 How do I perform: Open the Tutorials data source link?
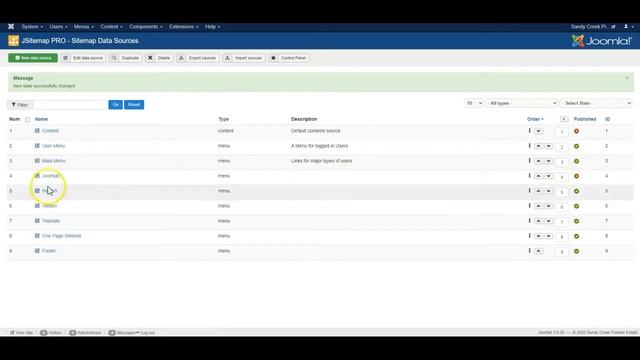(51, 221)
